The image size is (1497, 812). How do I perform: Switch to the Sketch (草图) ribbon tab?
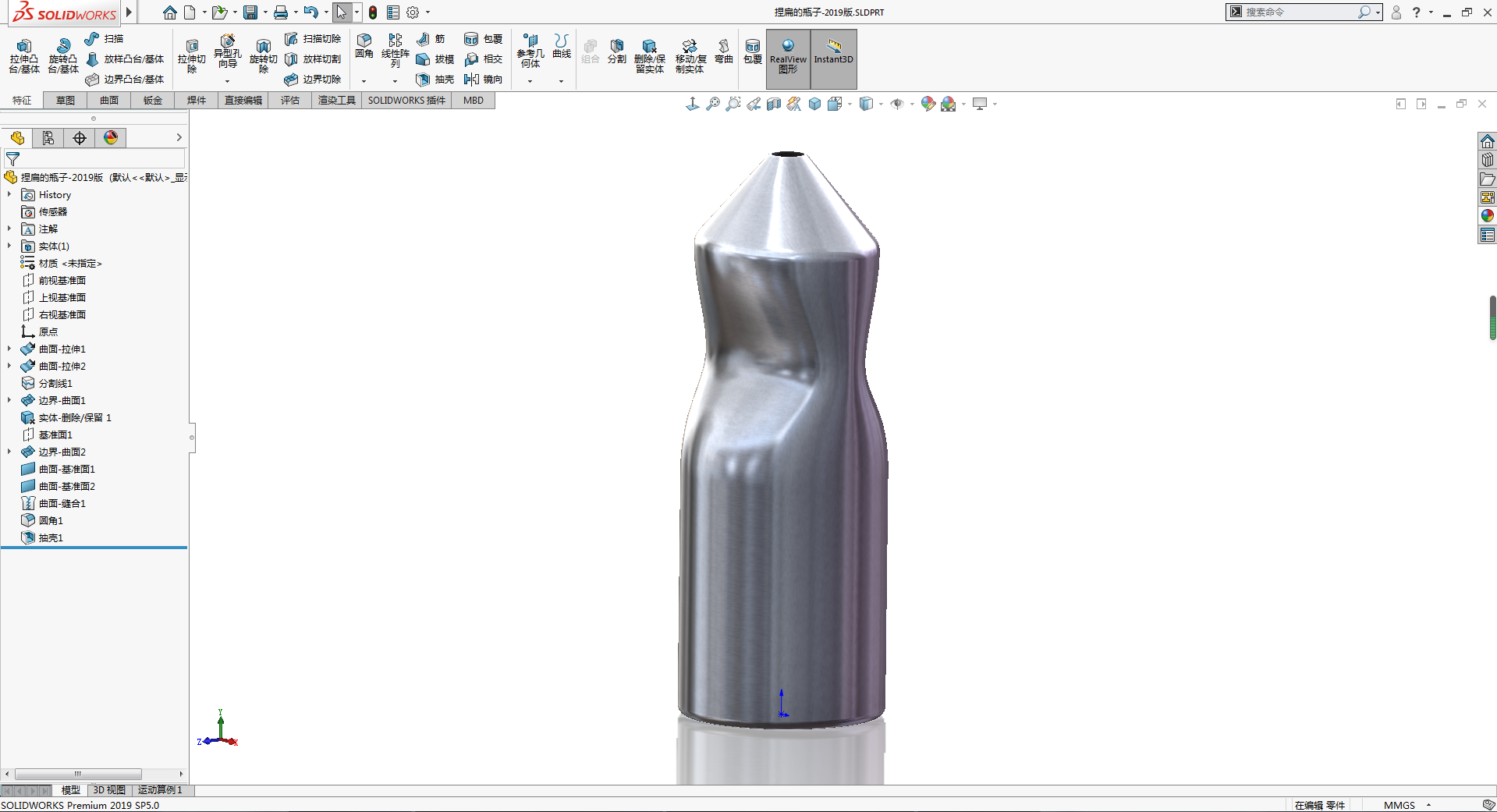pyautogui.click(x=66, y=101)
